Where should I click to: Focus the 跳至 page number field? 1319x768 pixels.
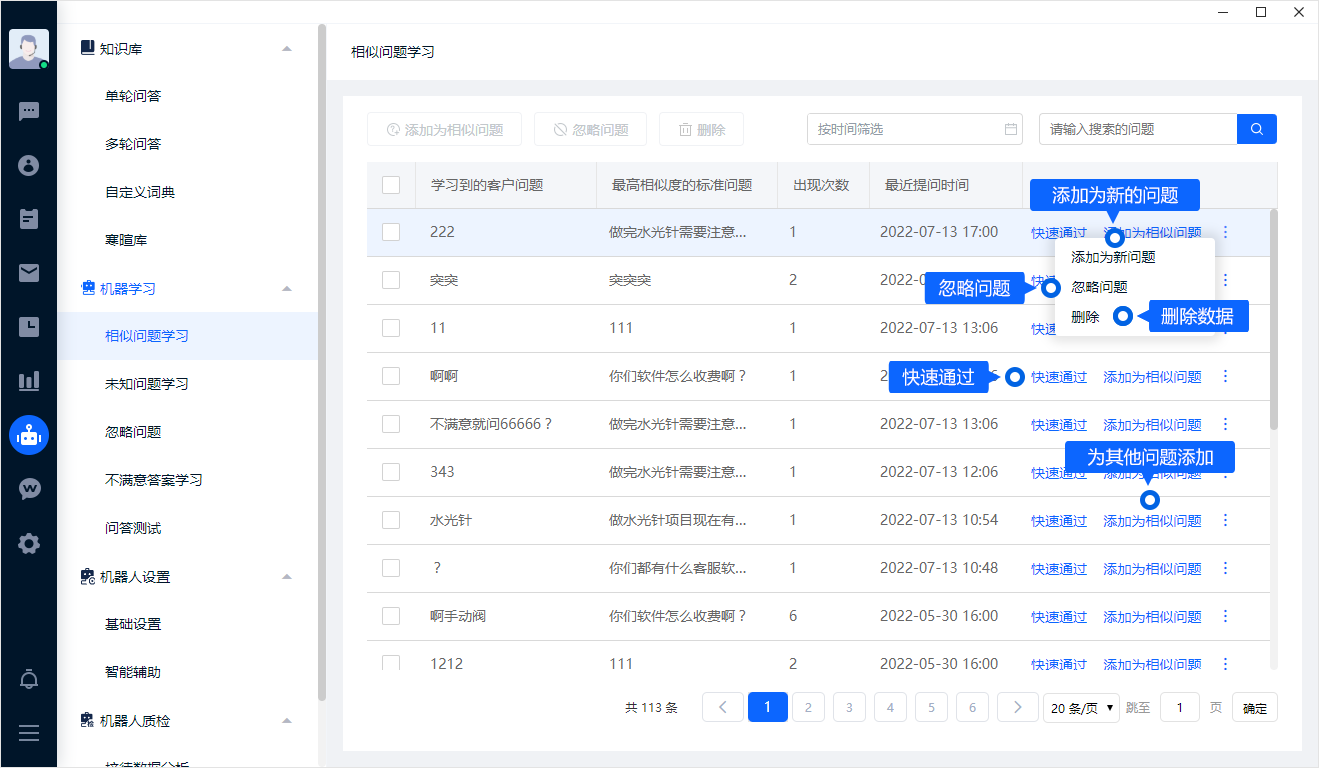click(1180, 708)
